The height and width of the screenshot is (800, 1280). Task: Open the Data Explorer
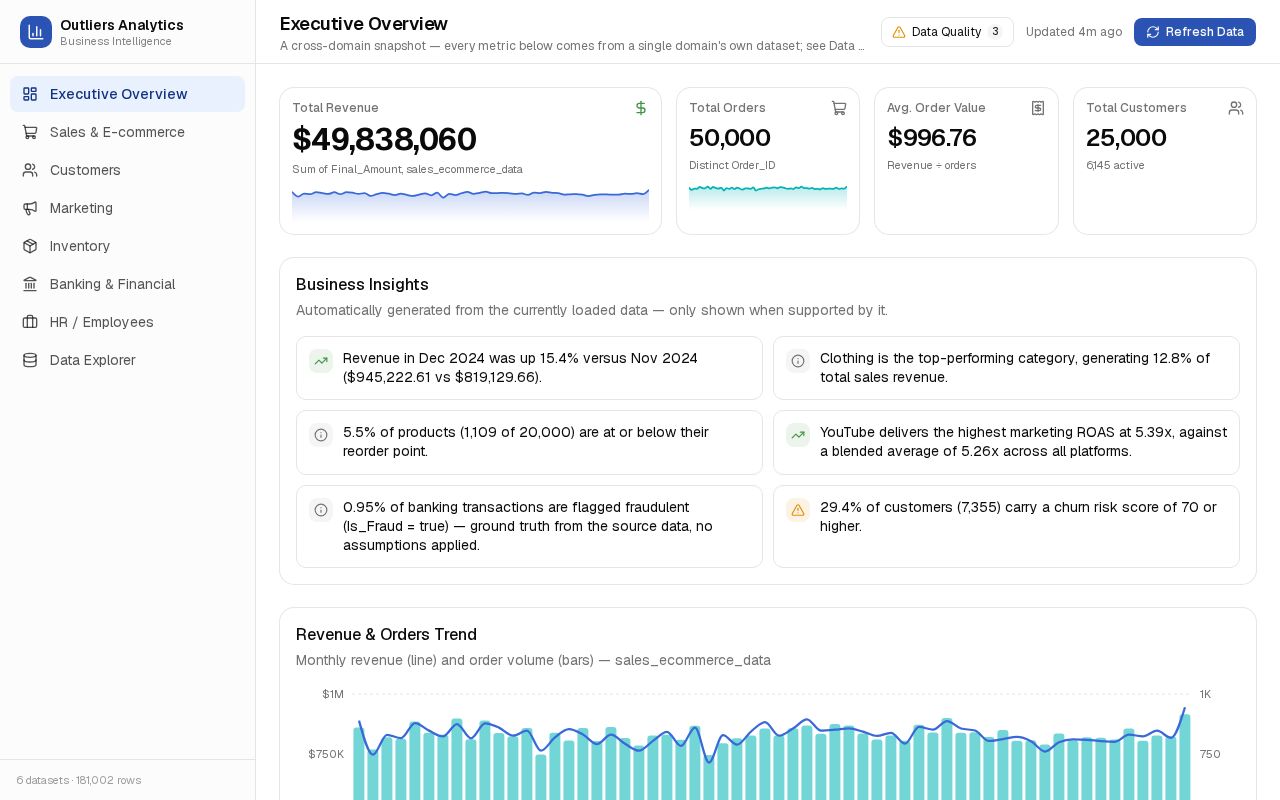click(127, 360)
